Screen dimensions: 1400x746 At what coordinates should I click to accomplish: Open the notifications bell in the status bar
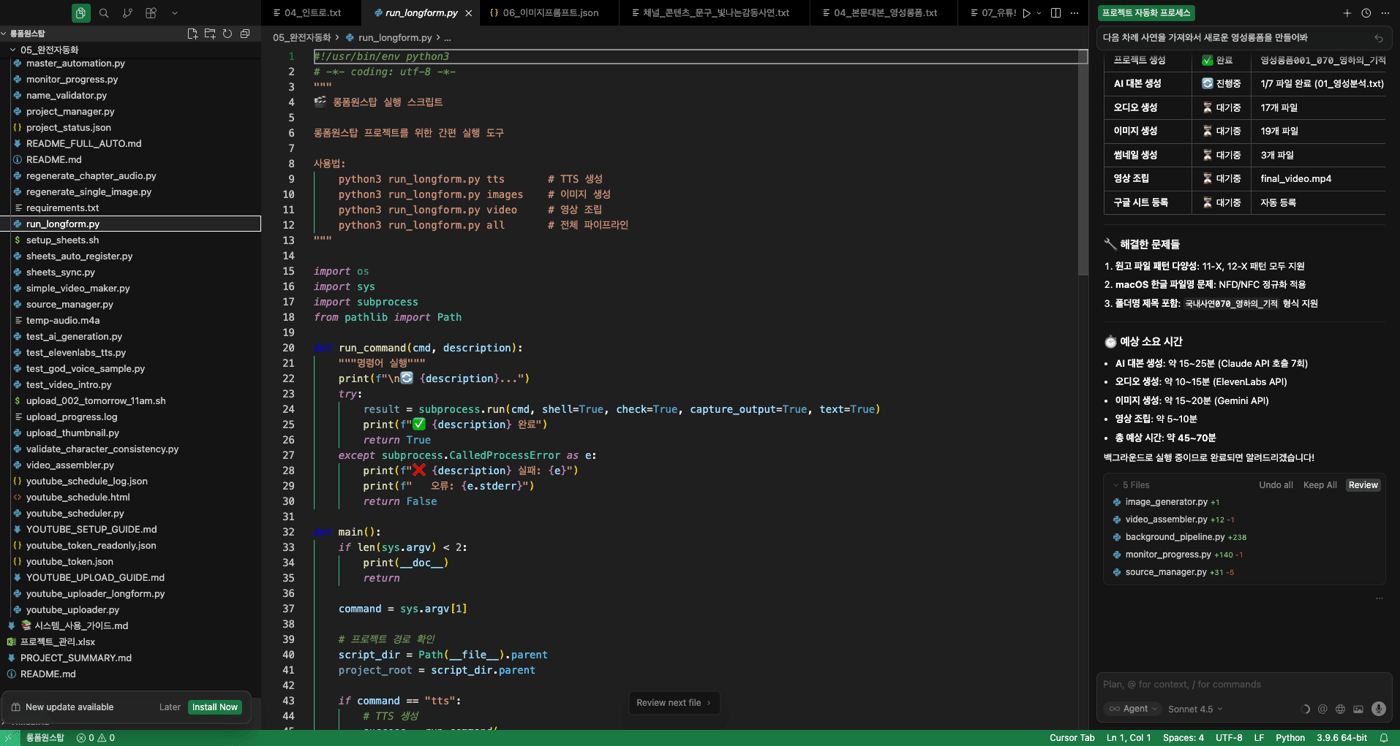pos(1384,738)
